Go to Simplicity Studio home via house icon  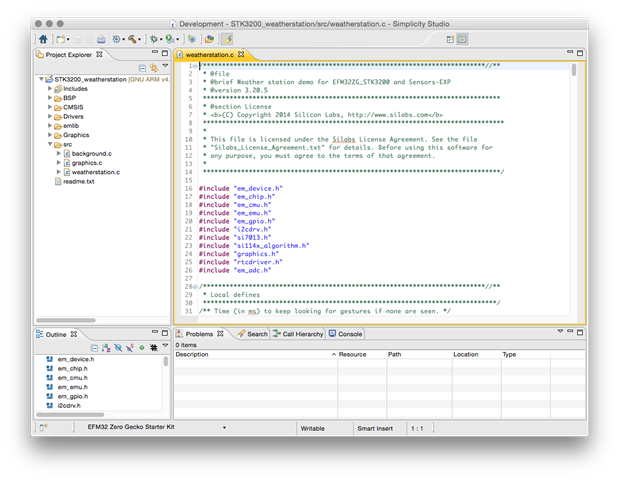point(43,39)
